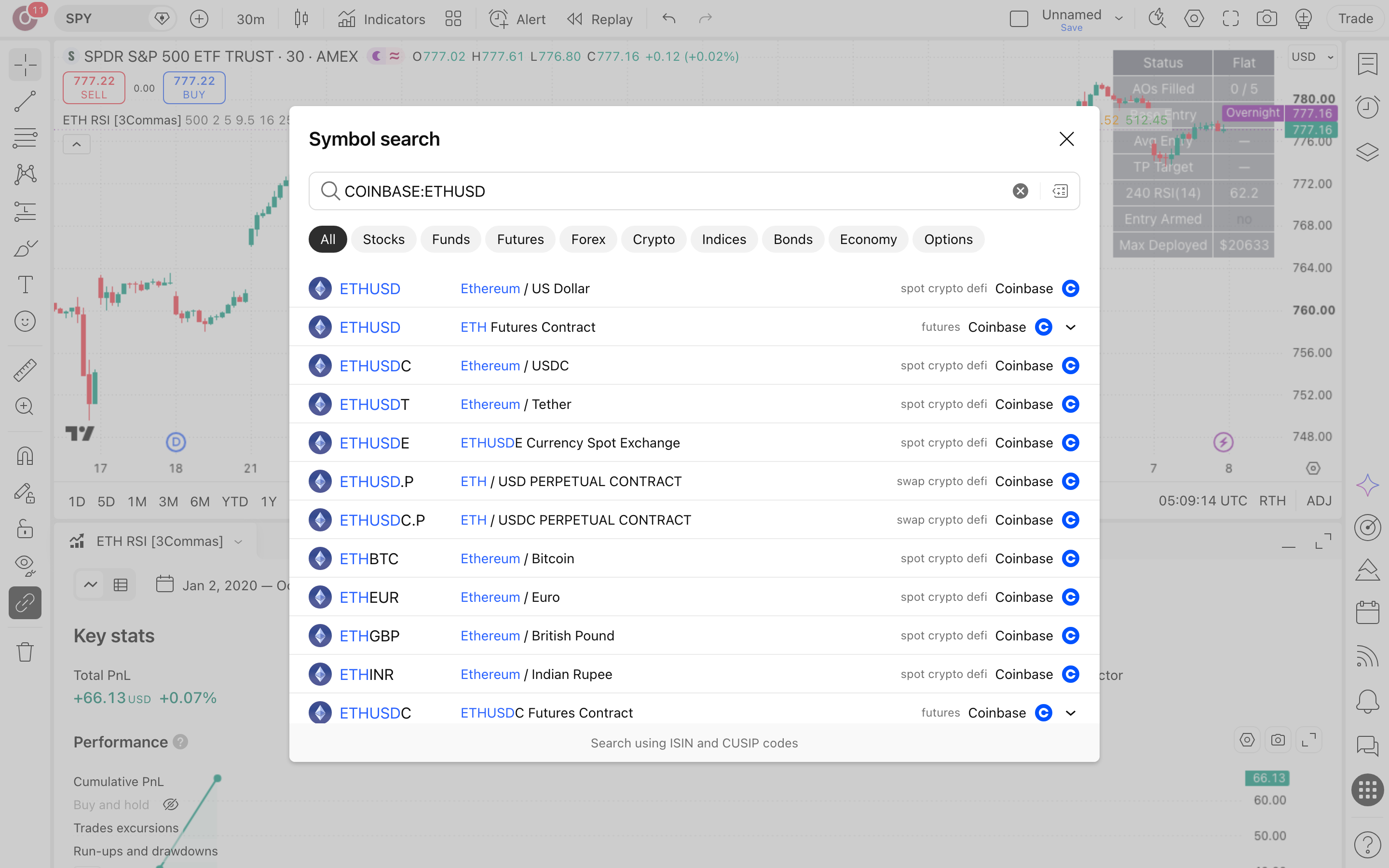Toggle Buy and hold visibility eye
This screenshot has width=1389, height=868.
170,805
